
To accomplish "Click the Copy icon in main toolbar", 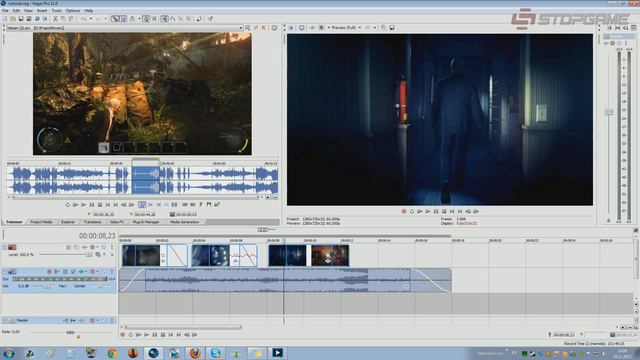I will click(x=63, y=19).
